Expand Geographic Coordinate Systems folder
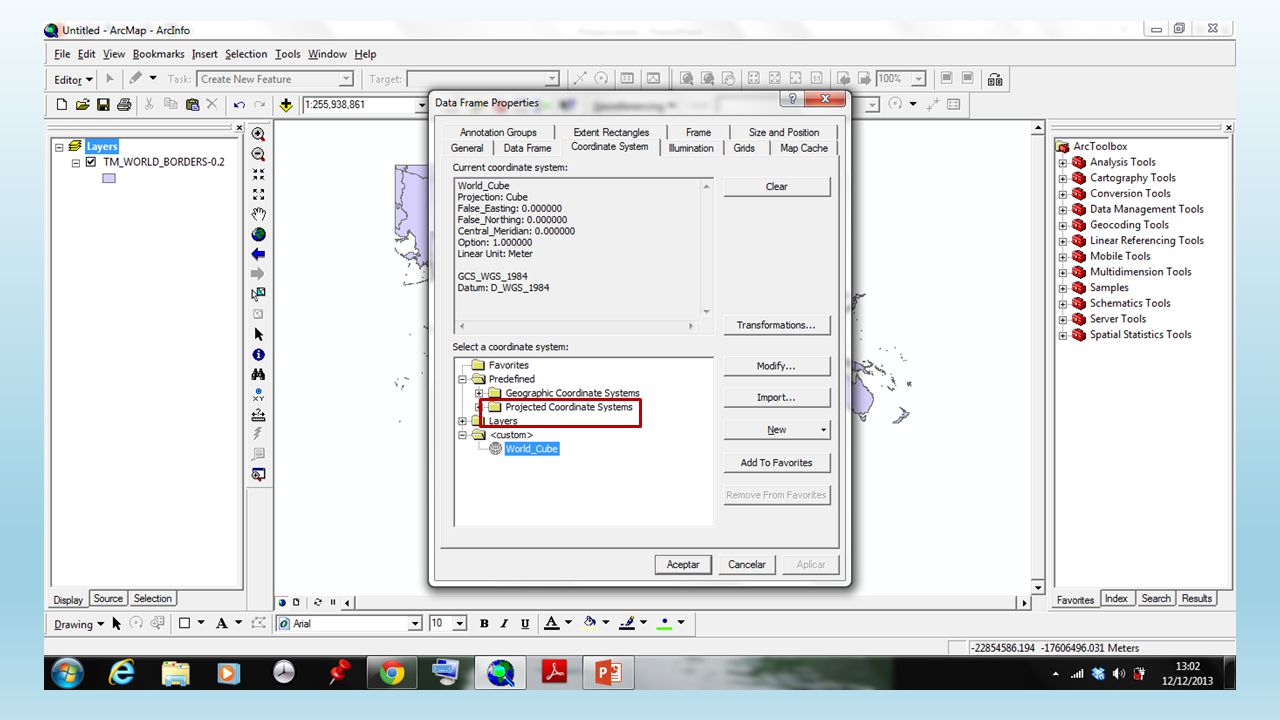The width and height of the screenshot is (1280, 720). [x=479, y=393]
